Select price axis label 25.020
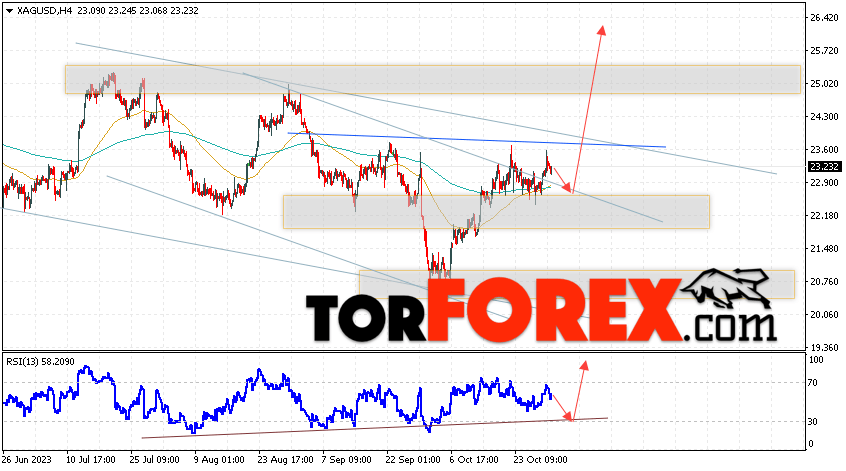 824,84
